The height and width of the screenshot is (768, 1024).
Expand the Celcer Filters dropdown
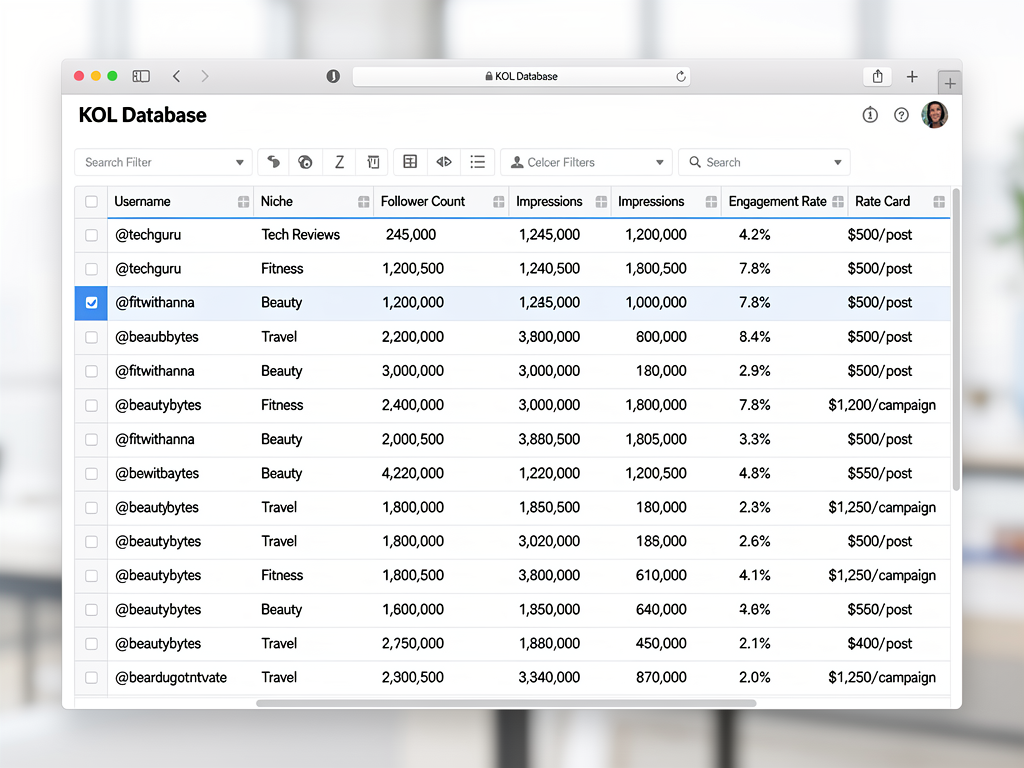tap(586, 161)
